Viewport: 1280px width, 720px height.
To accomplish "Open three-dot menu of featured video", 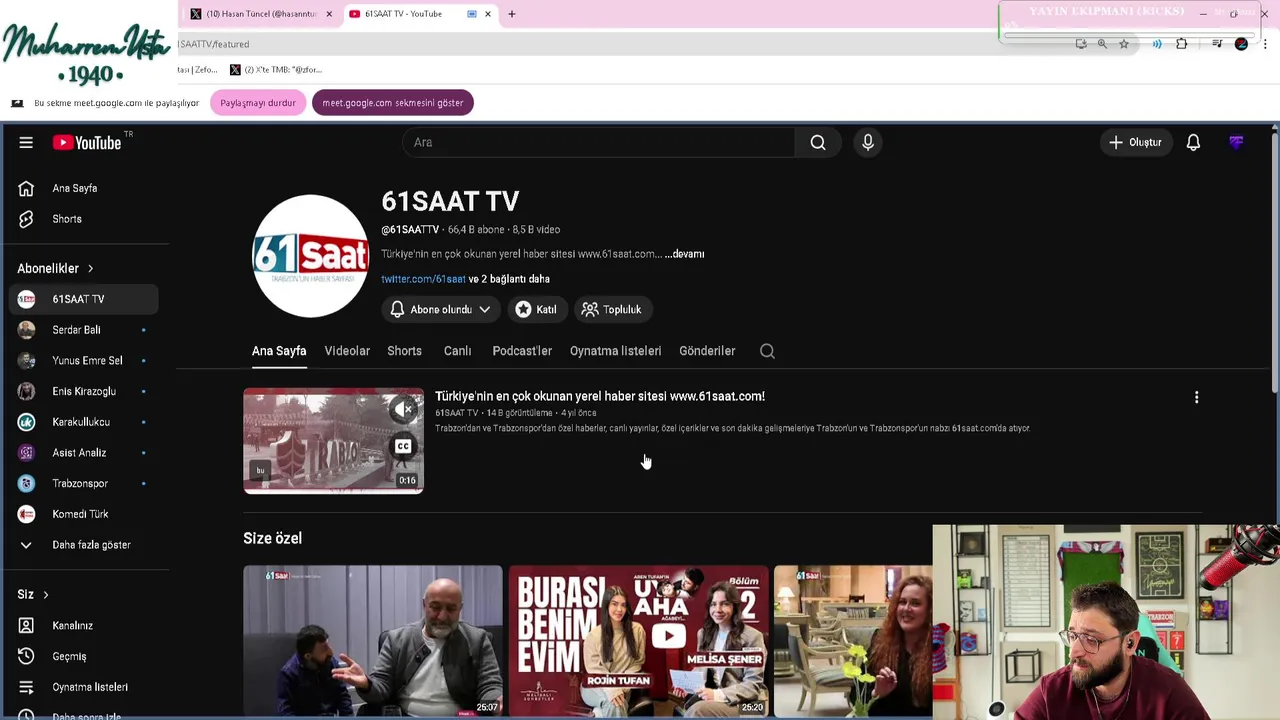I will click(1196, 397).
